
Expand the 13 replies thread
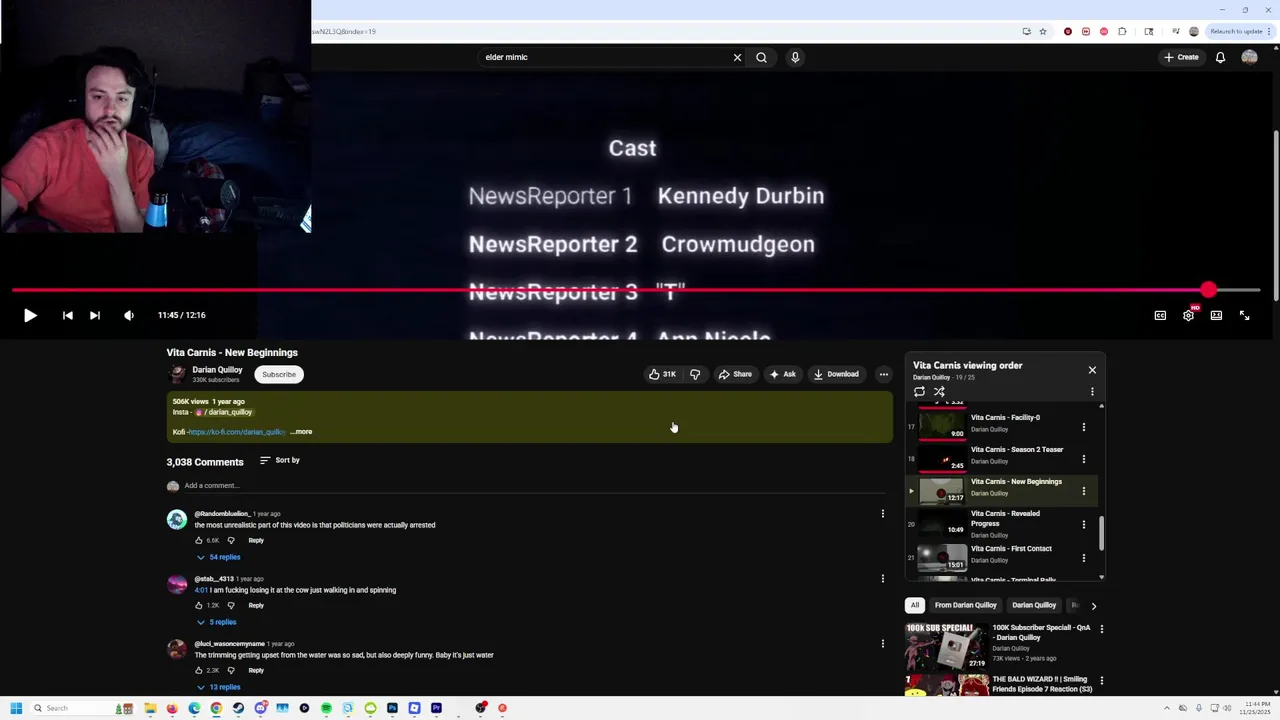tap(218, 687)
